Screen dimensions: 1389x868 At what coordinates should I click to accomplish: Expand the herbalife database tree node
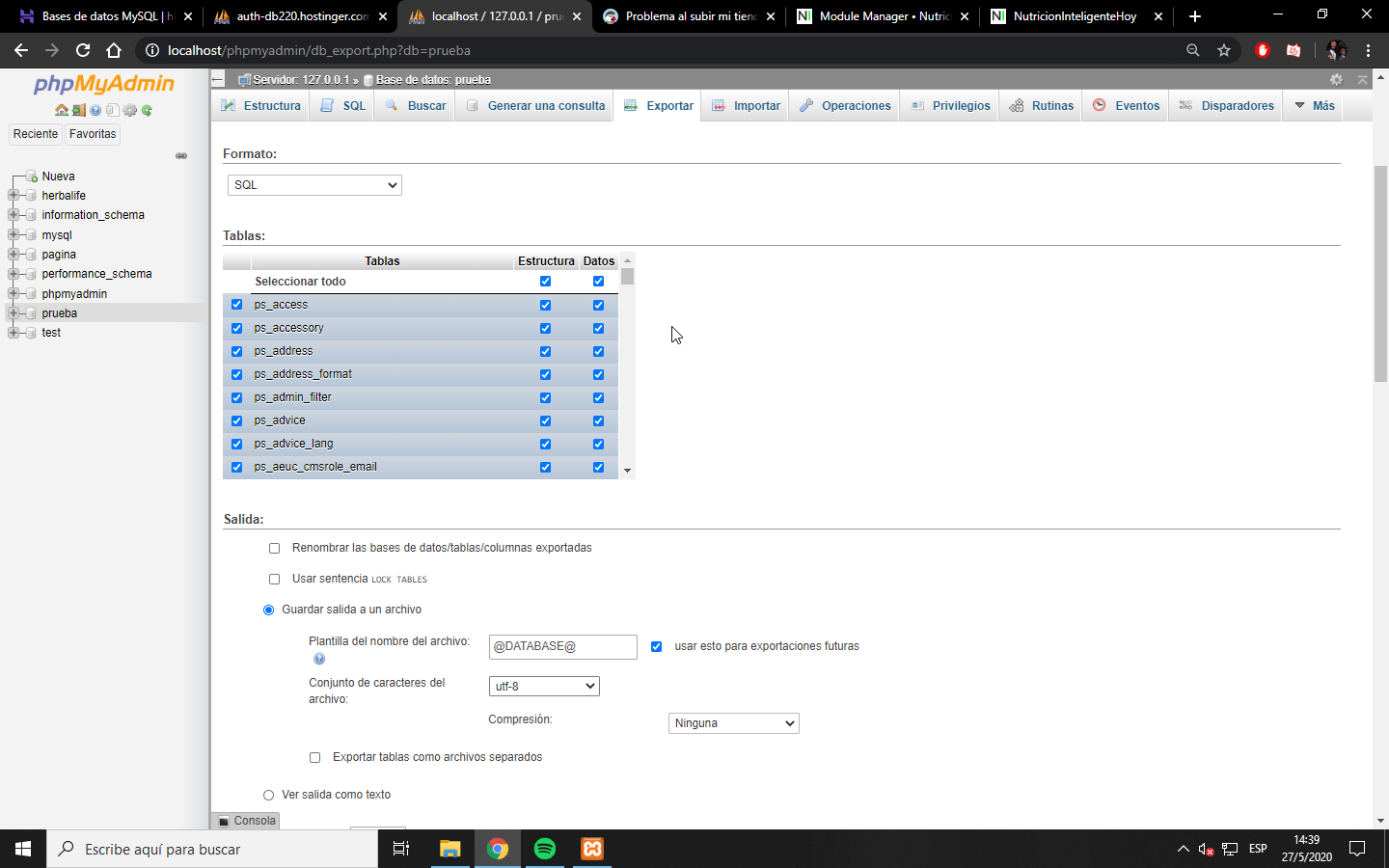(14, 196)
